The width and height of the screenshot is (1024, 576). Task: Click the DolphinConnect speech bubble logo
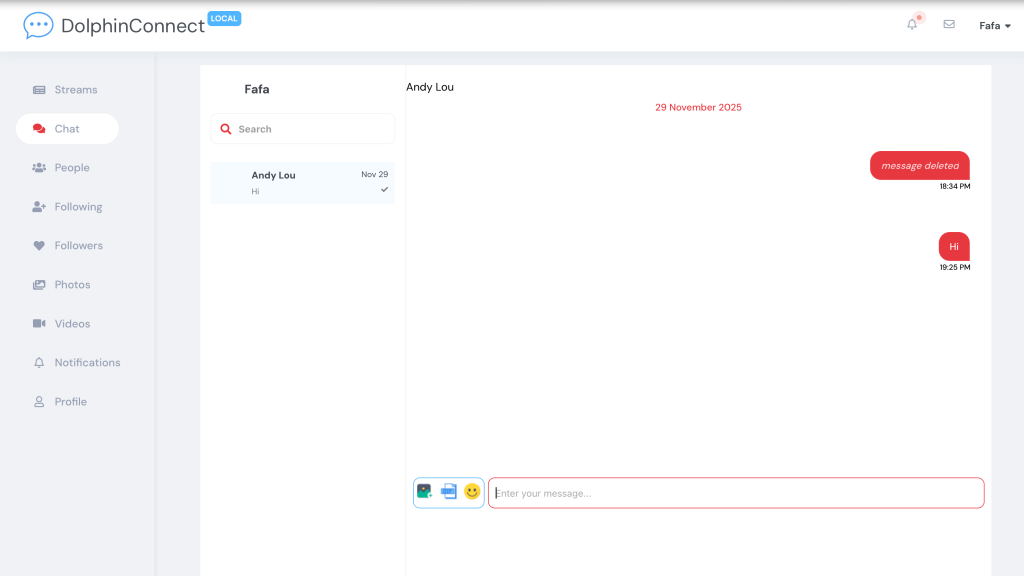[x=38, y=26]
